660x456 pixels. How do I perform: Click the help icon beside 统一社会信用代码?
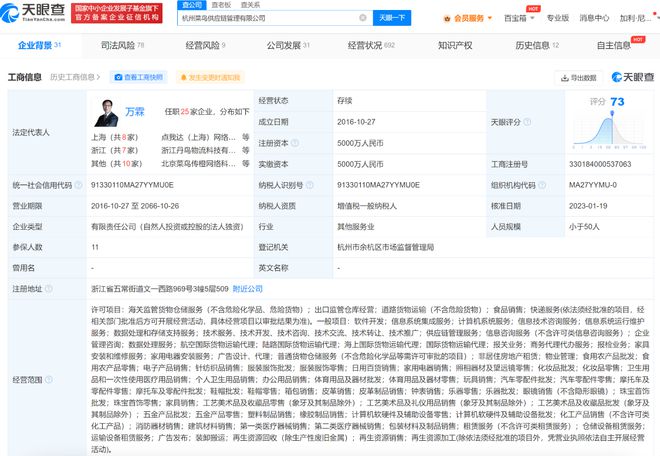pos(78,185)
